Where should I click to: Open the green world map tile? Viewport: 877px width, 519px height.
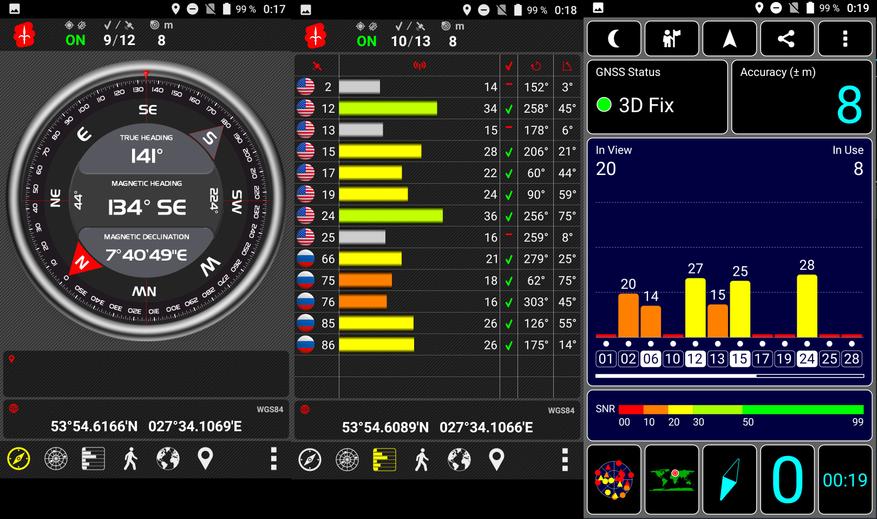coord(672,479)
